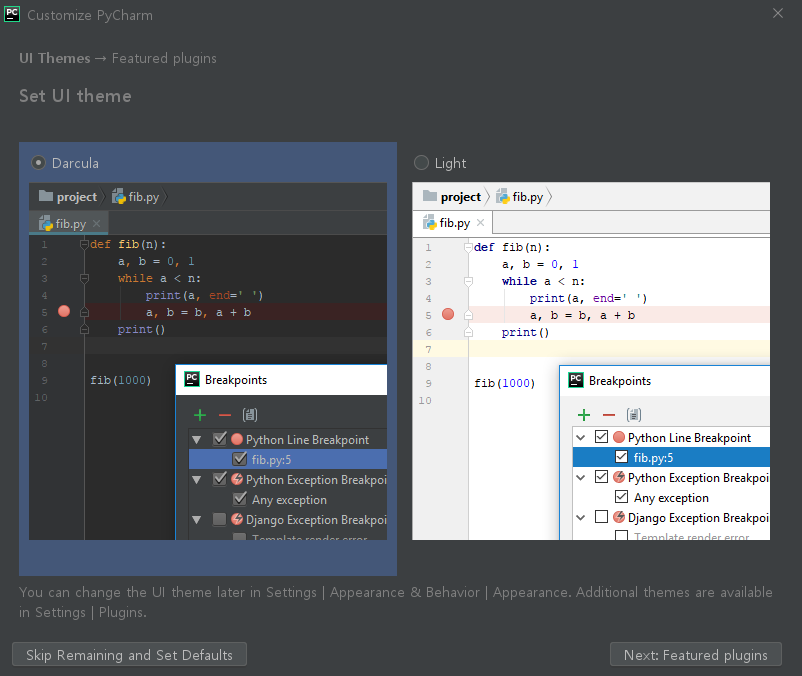This screenshot has height=676, width=802.
Task: Click fold marker beside def fib(n) in Light
Action: [x=468, y=247]
